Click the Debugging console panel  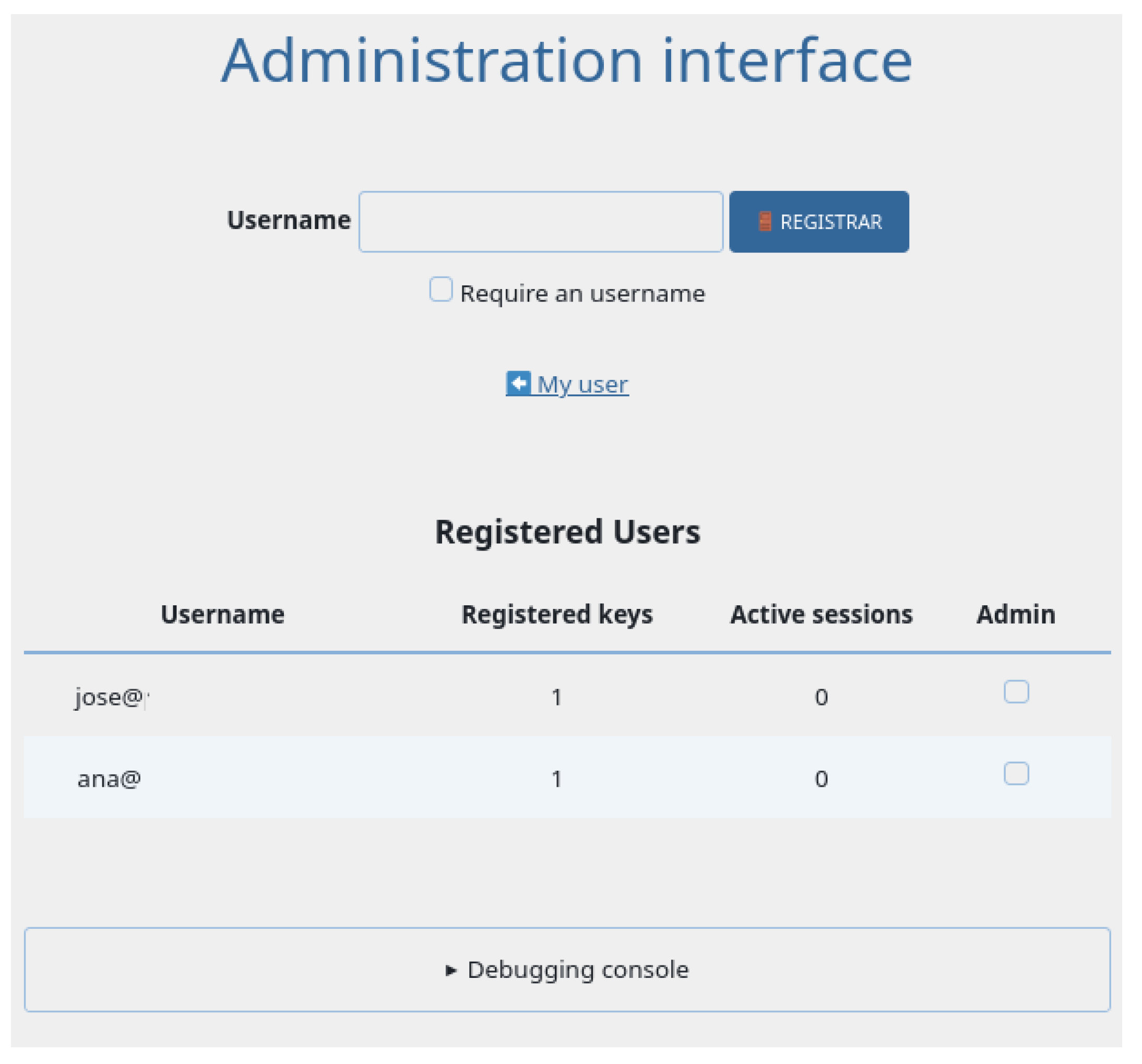(x=567, y=970)
